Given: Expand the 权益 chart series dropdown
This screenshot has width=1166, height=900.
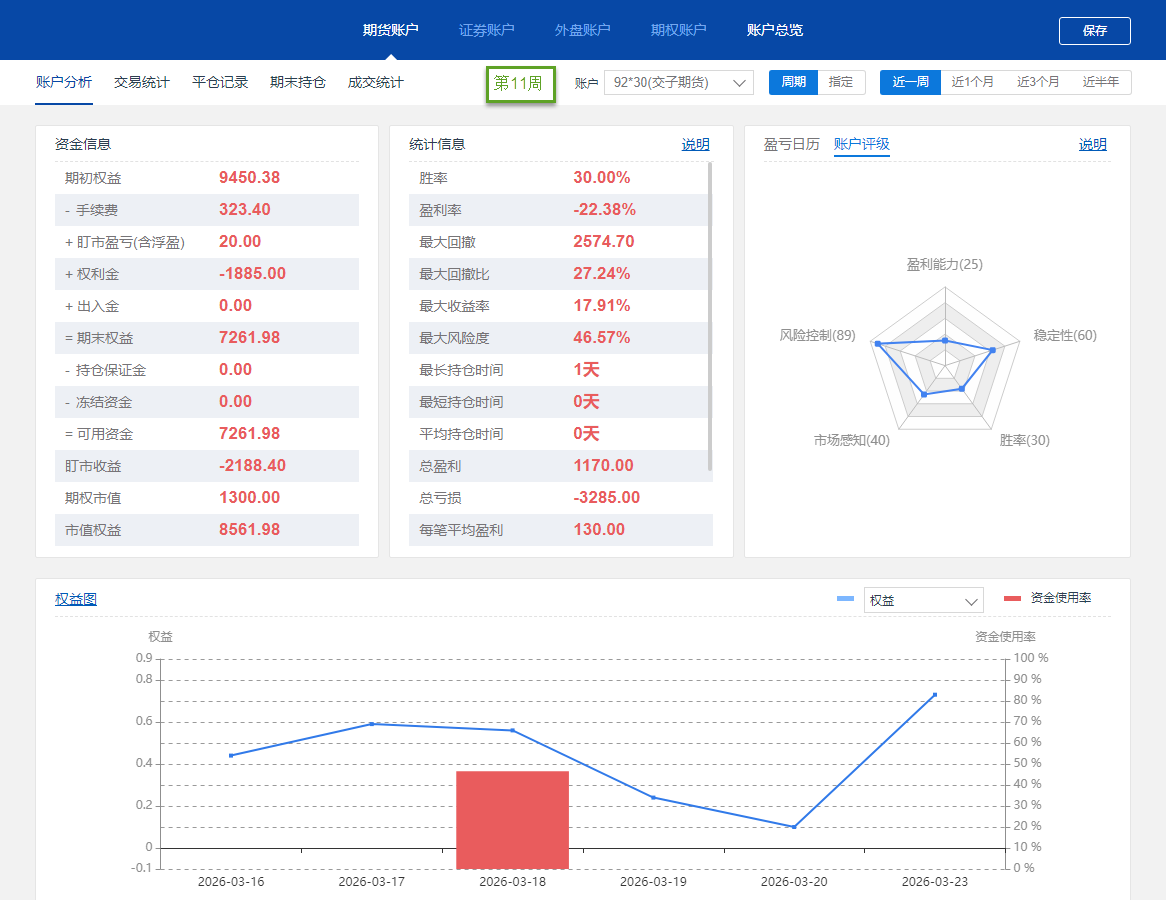Looking at the screenshot, I should (x=970, y=601).
